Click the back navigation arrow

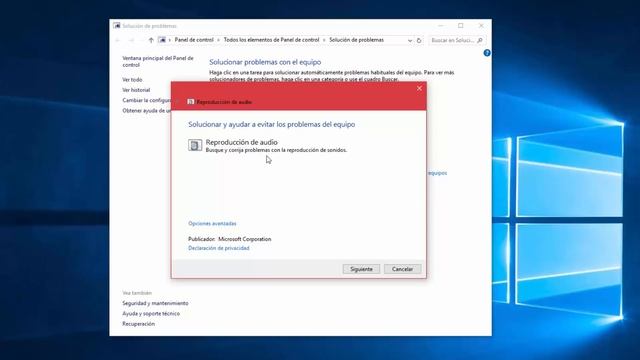(118, 40)
